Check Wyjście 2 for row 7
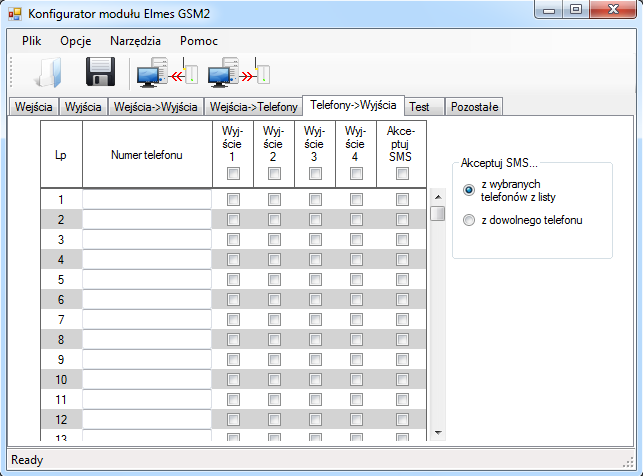This screenshot has width=643, height=476. 274,320
